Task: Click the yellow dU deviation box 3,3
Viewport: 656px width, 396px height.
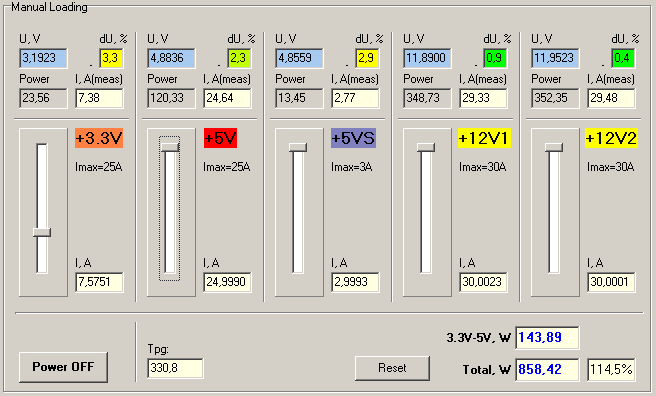Action: [x=111, y=58]
